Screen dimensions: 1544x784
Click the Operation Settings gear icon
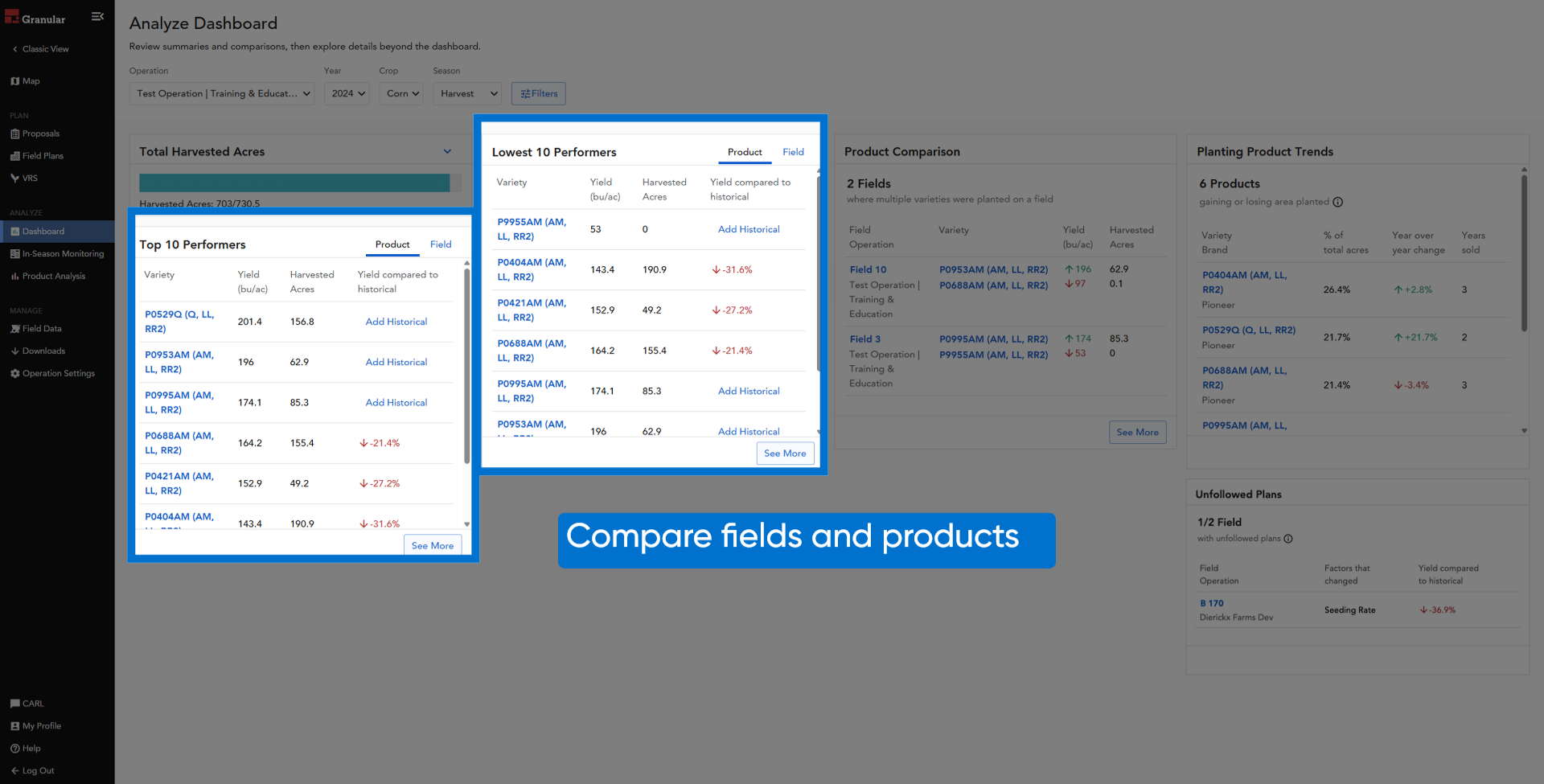[14, 374]
